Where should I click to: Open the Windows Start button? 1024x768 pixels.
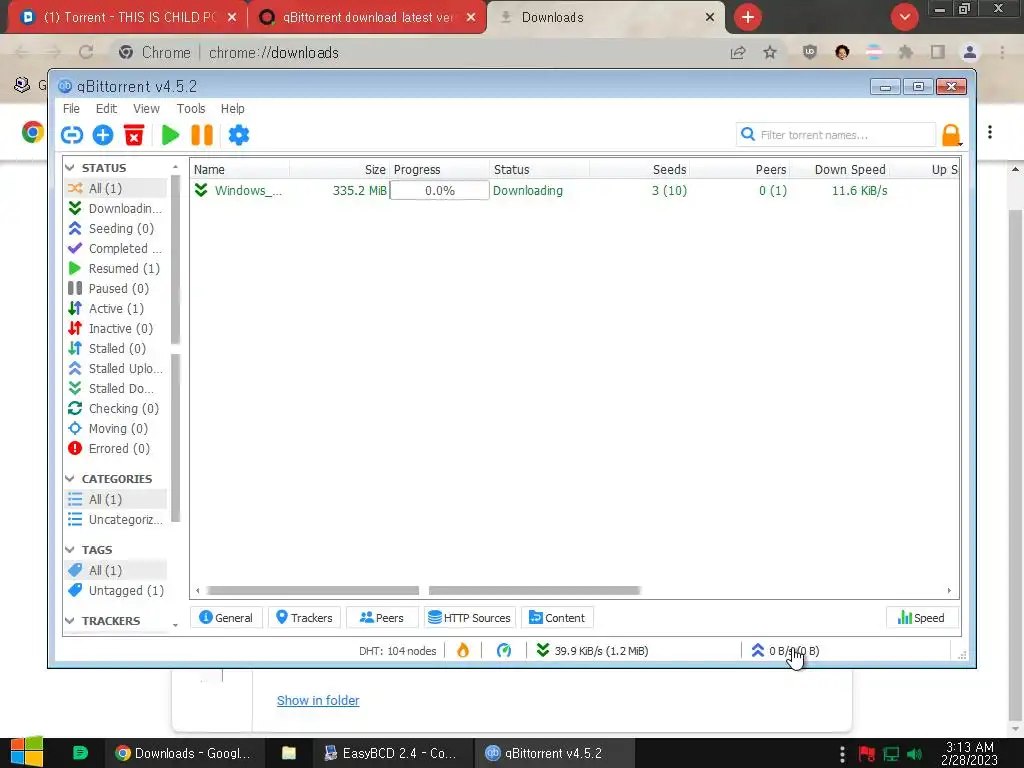coord(27,752)
